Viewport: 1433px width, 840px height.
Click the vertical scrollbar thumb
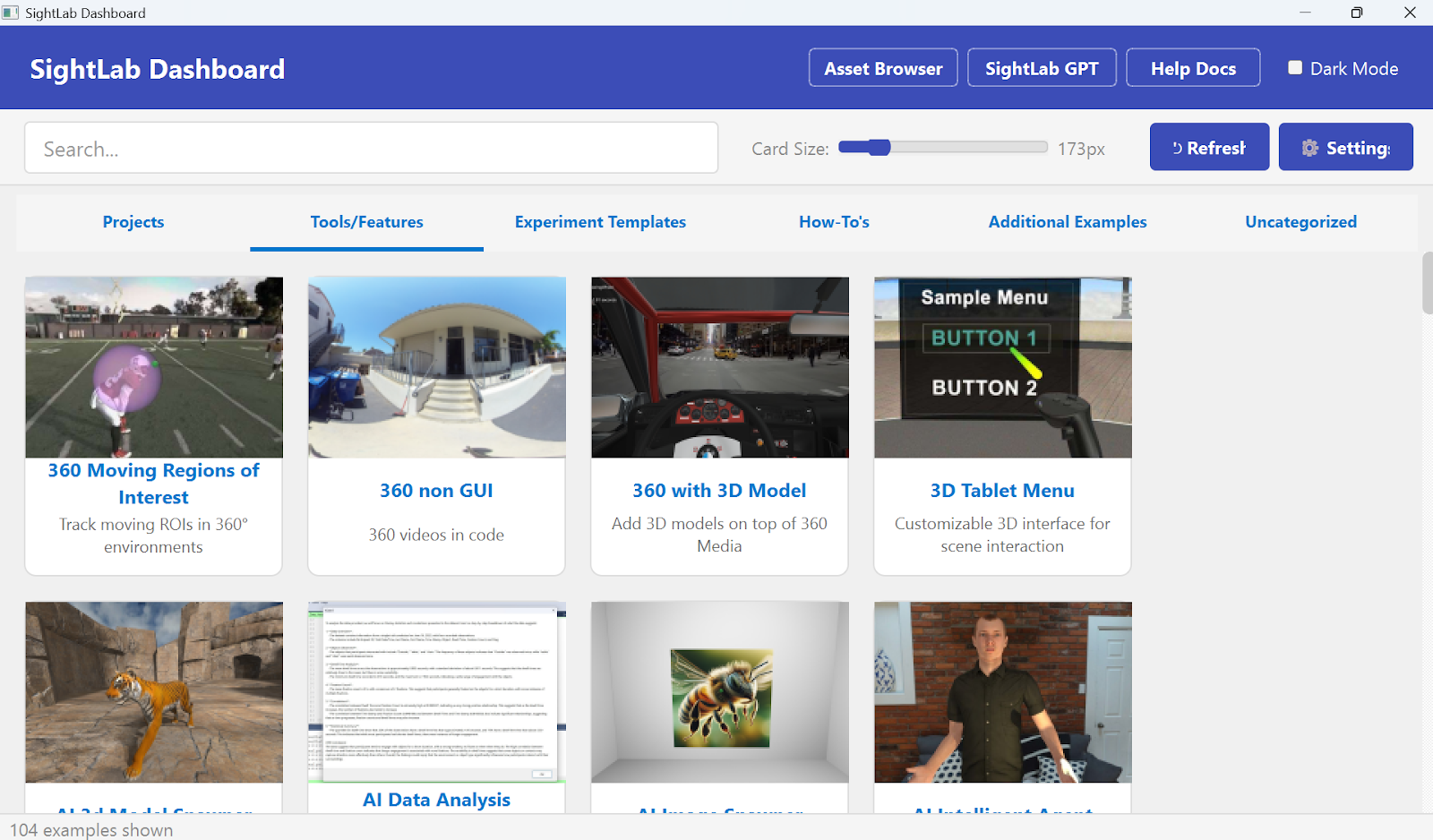point(1427,283)
